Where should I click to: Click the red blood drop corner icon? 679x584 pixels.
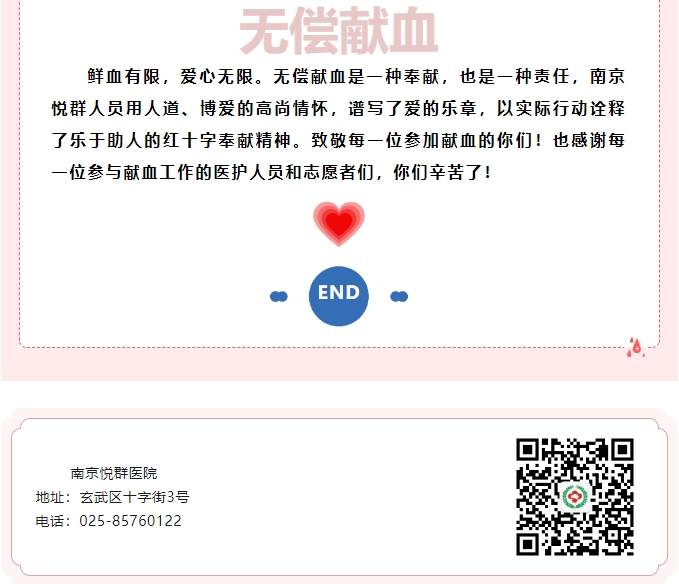coord(635,347)
